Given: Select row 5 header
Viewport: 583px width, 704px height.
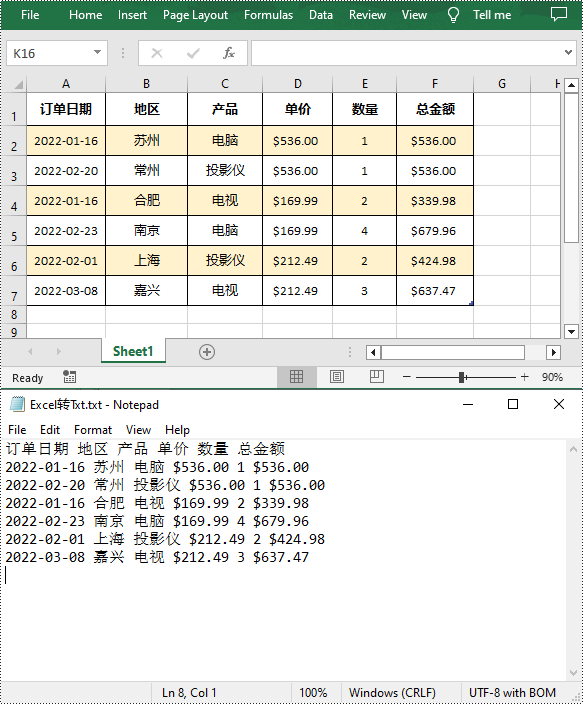Looking at the screenshot, I should click(x=13, y=231).
